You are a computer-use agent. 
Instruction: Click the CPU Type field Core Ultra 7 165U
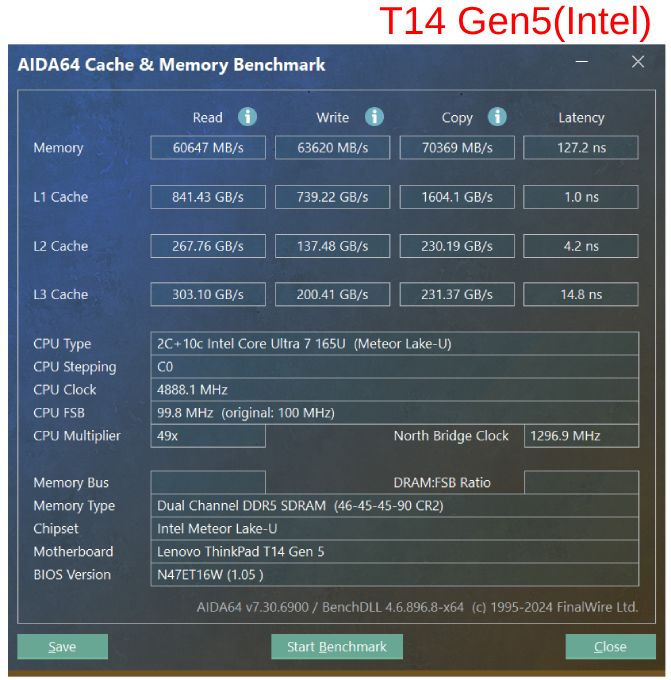point(395,344)
